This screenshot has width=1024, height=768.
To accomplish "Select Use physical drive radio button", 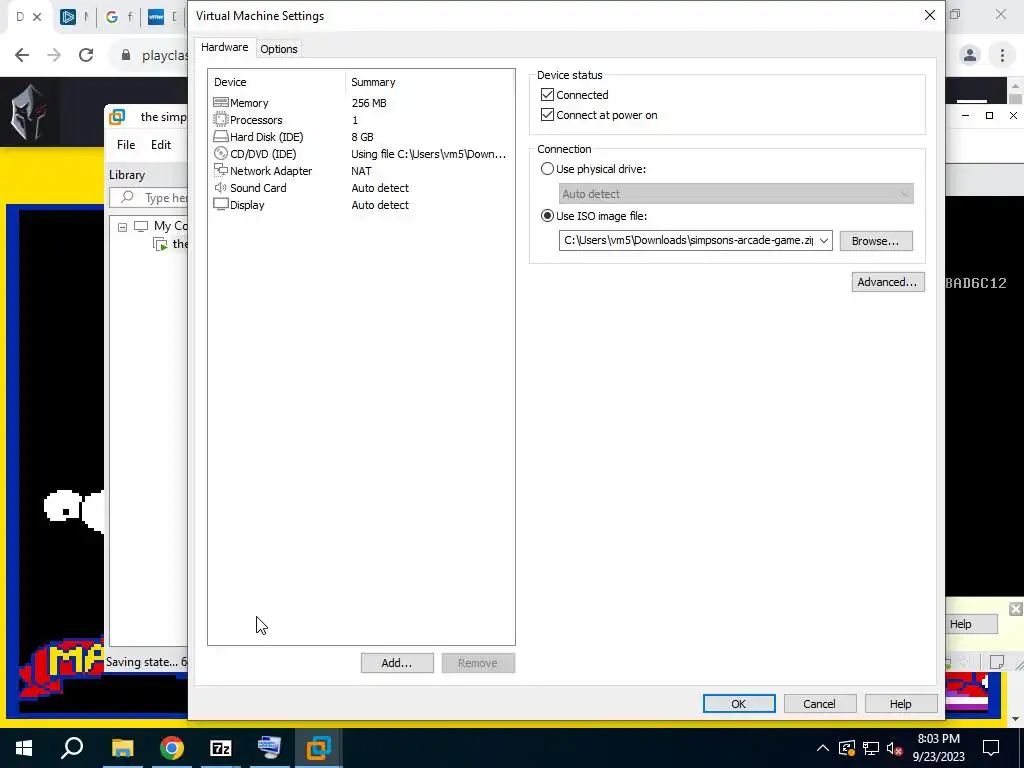I will (547, 168).
